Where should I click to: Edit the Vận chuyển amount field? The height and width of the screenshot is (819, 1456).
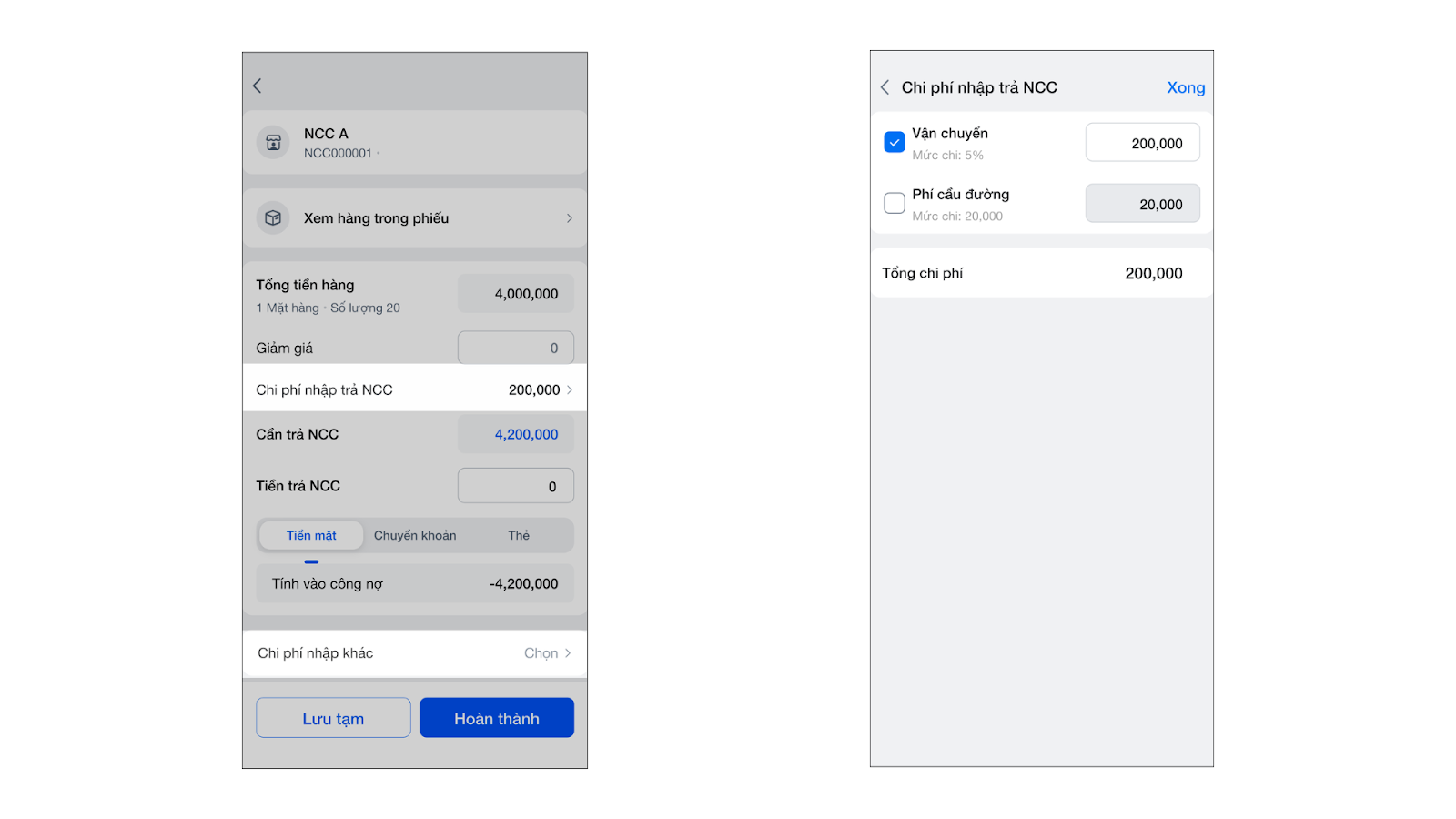(1142, 143)
